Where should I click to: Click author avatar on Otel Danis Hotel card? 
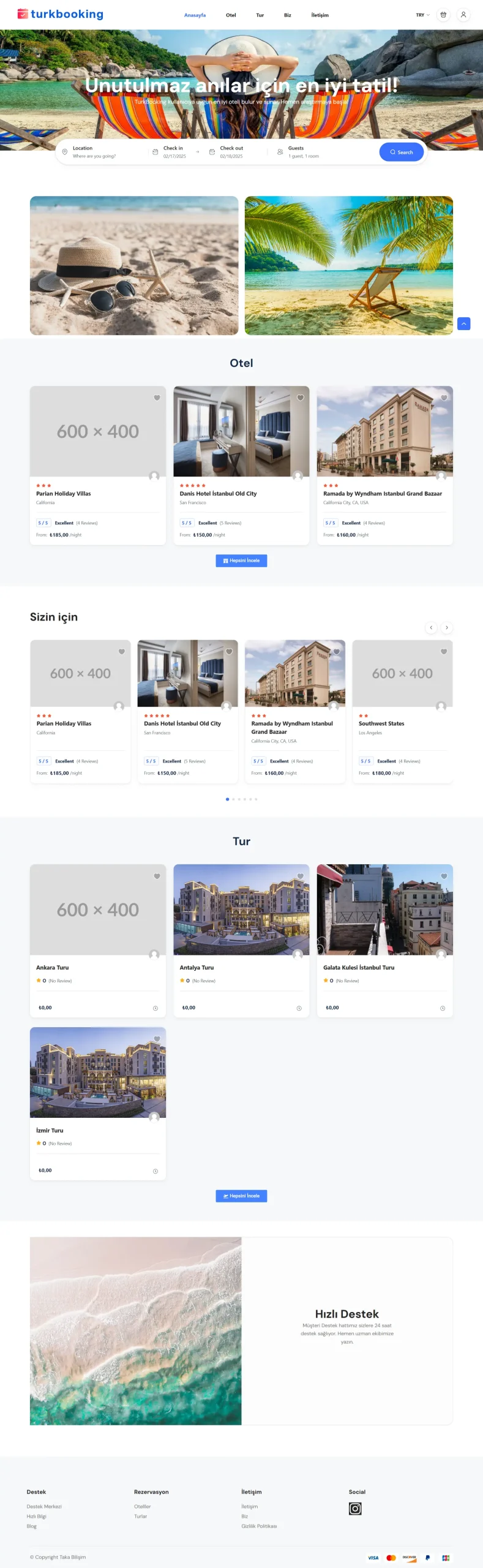coord(298,476)
